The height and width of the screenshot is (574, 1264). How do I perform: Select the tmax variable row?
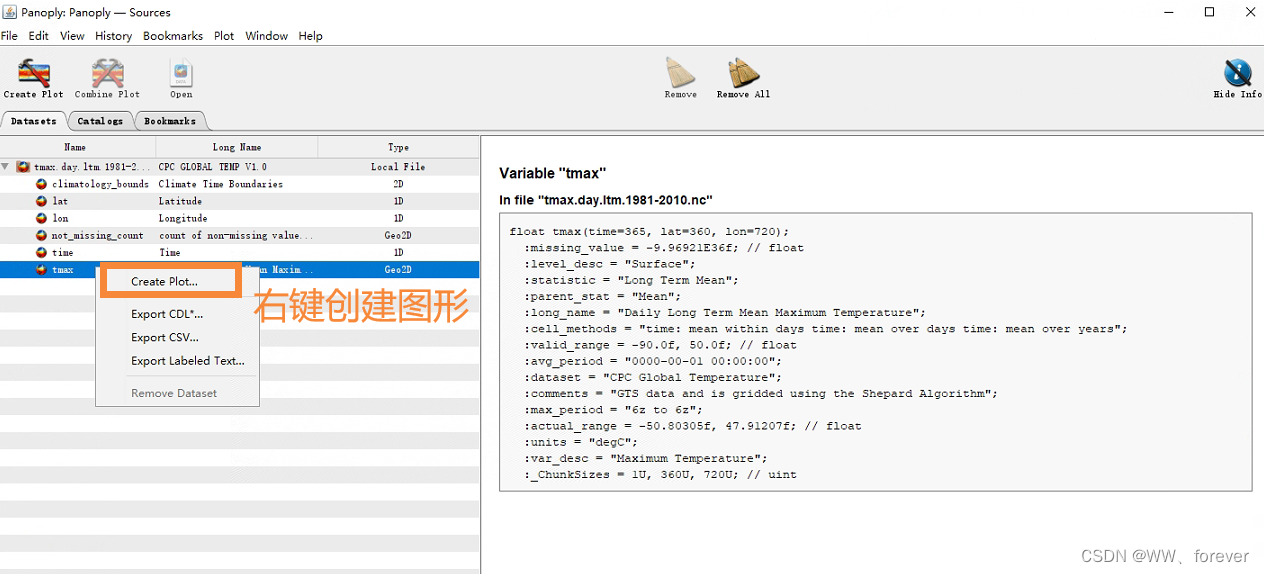pos(240,269)
